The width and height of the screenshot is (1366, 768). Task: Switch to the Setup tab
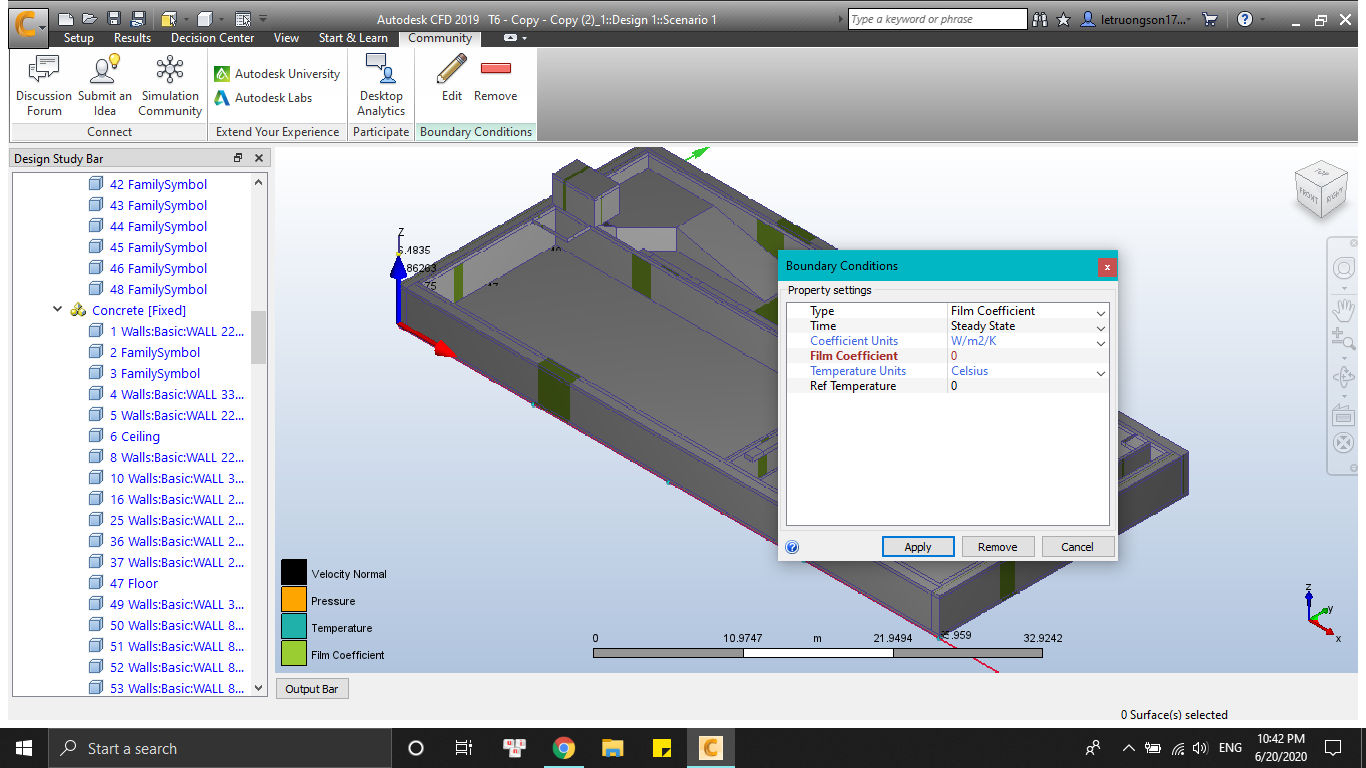coord(78,37)
